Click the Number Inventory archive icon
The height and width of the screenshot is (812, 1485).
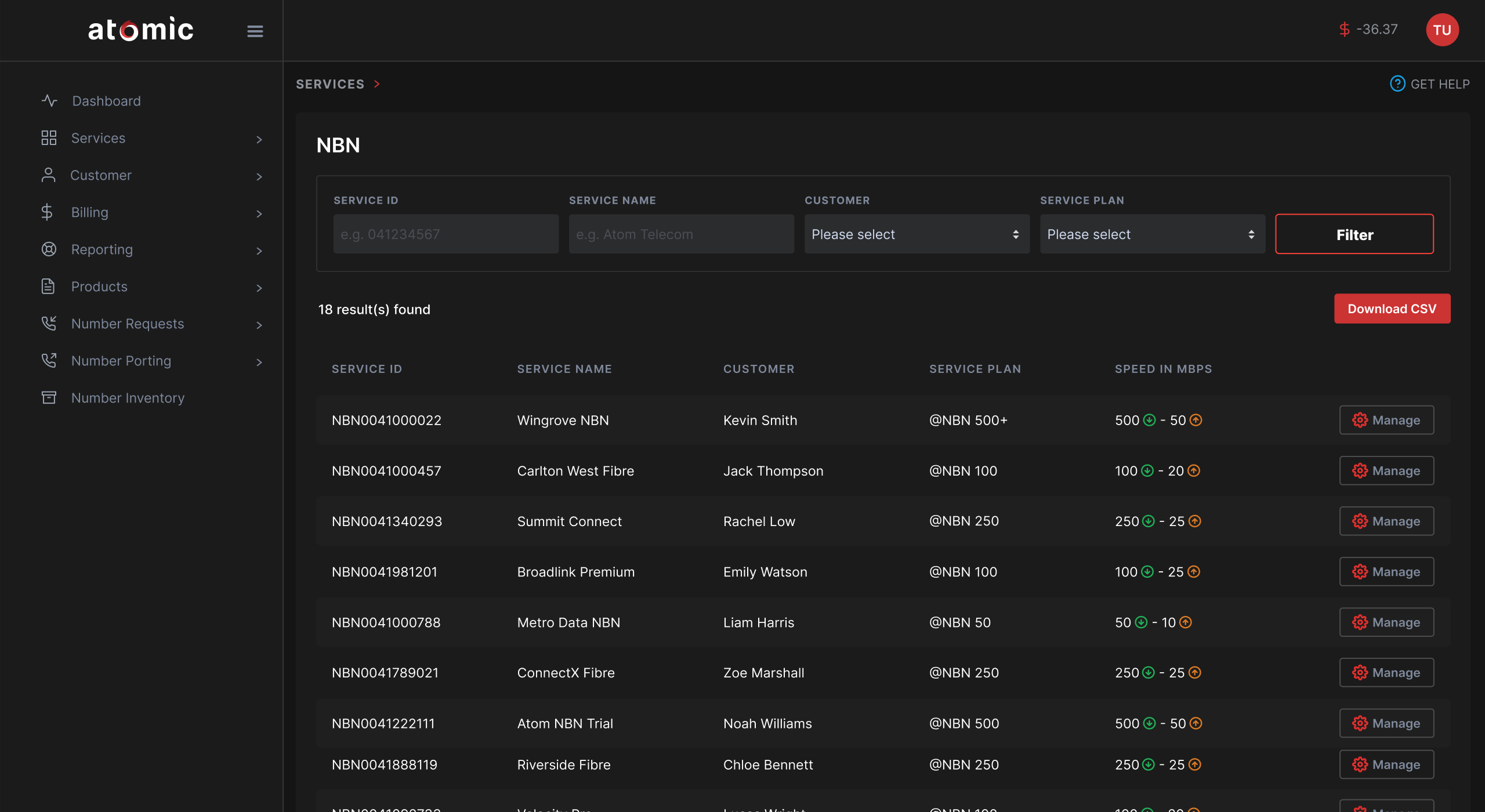coord(49,398)
